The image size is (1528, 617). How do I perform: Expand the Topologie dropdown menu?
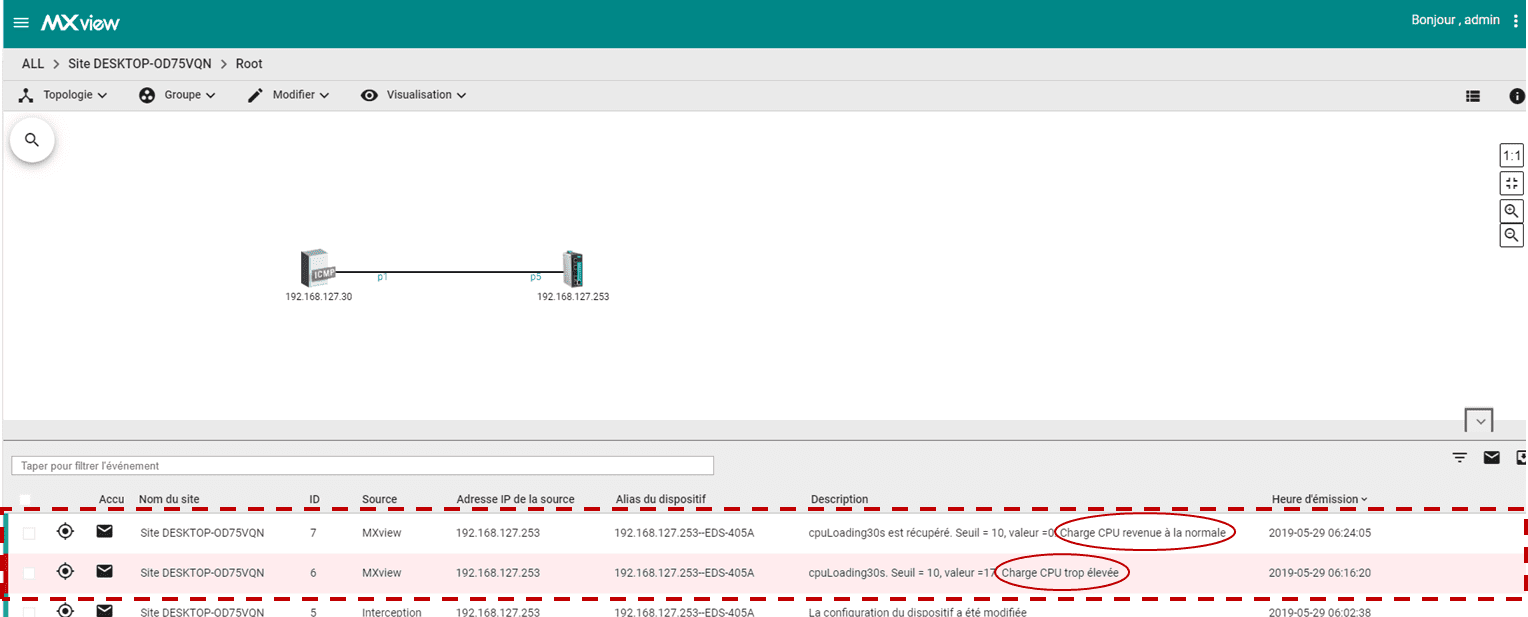[x=65, y=95]
